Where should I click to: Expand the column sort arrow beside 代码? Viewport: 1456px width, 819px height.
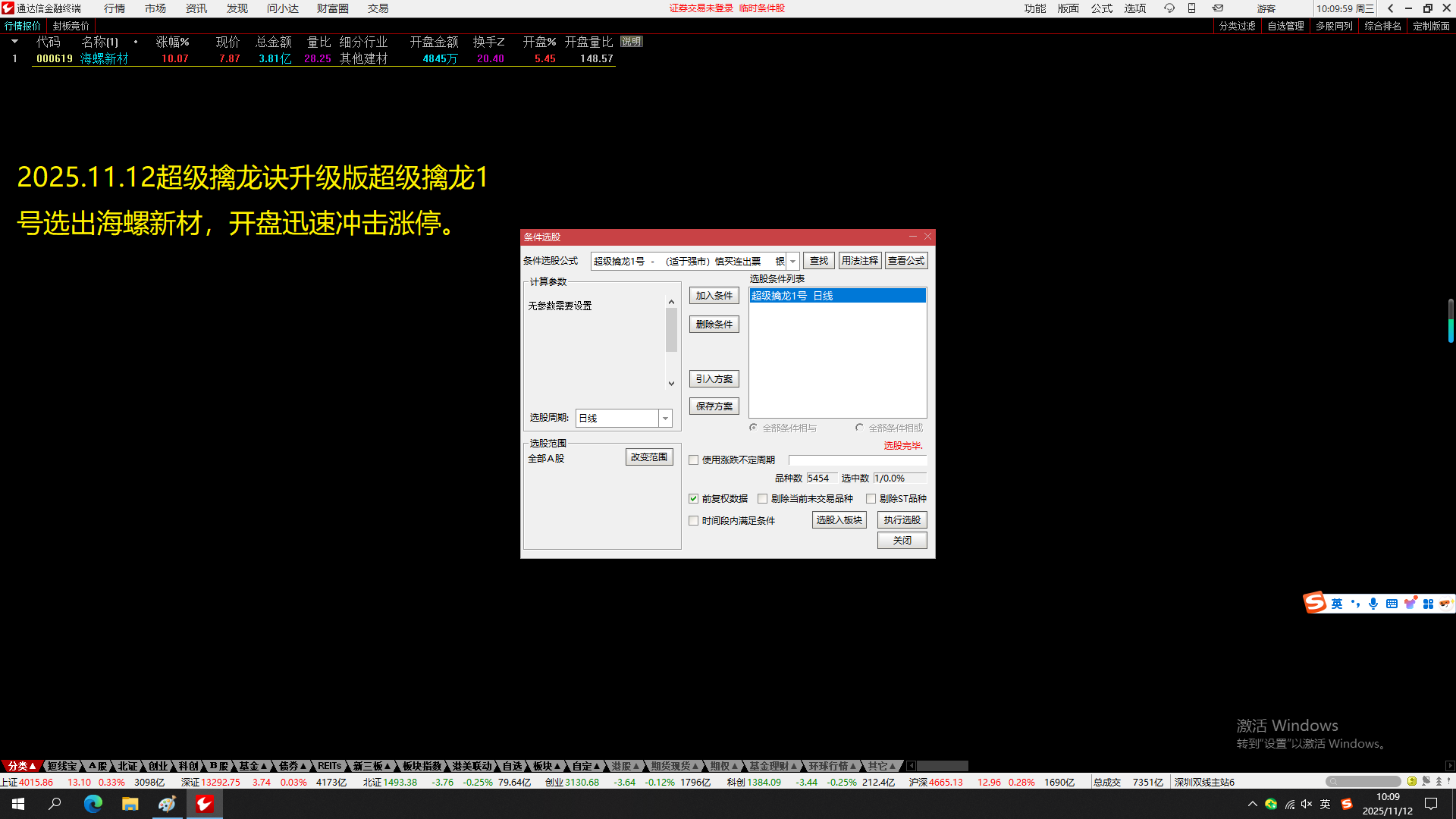click(x=14, y=42)
